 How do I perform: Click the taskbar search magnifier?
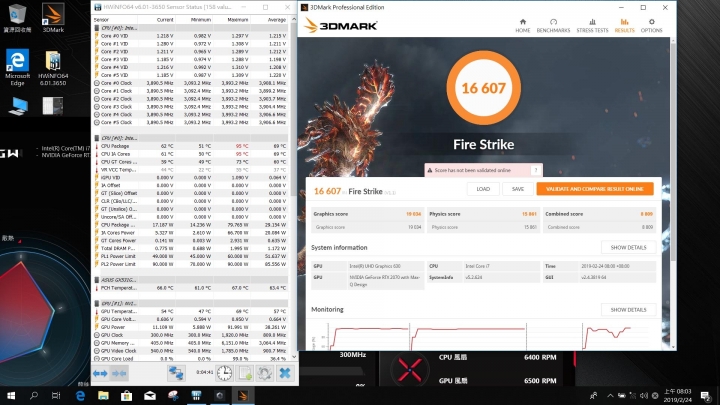pyautogui.click(x=34, y=395)
